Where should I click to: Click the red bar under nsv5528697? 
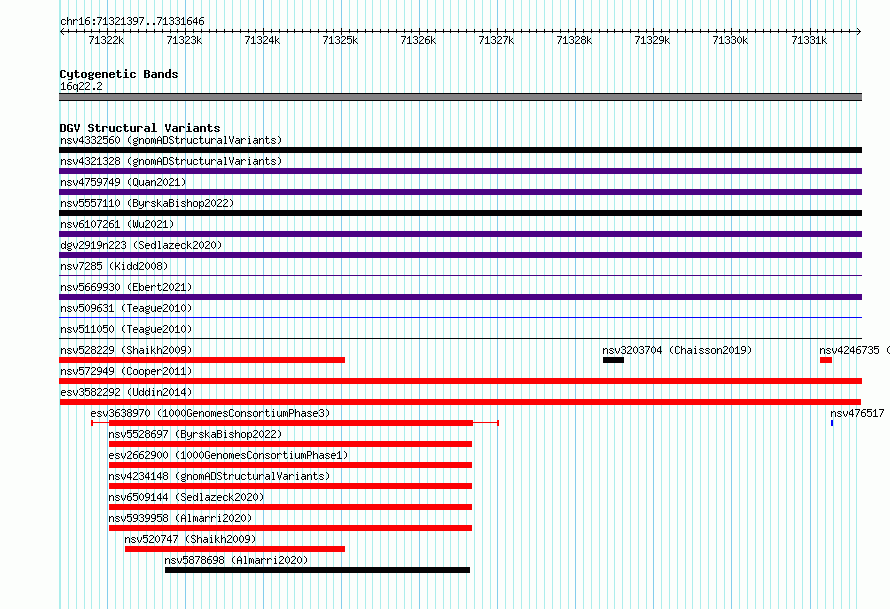(x=290, y=444)
